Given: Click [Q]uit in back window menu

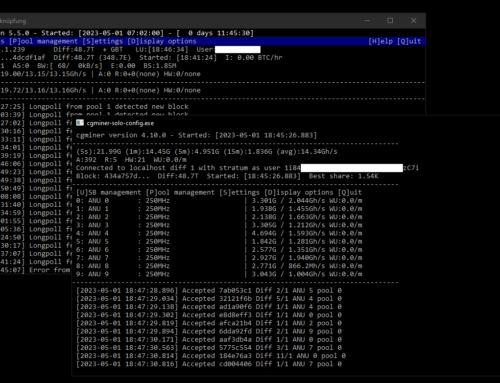Looking at the screenshot, I should pos(409,41).
